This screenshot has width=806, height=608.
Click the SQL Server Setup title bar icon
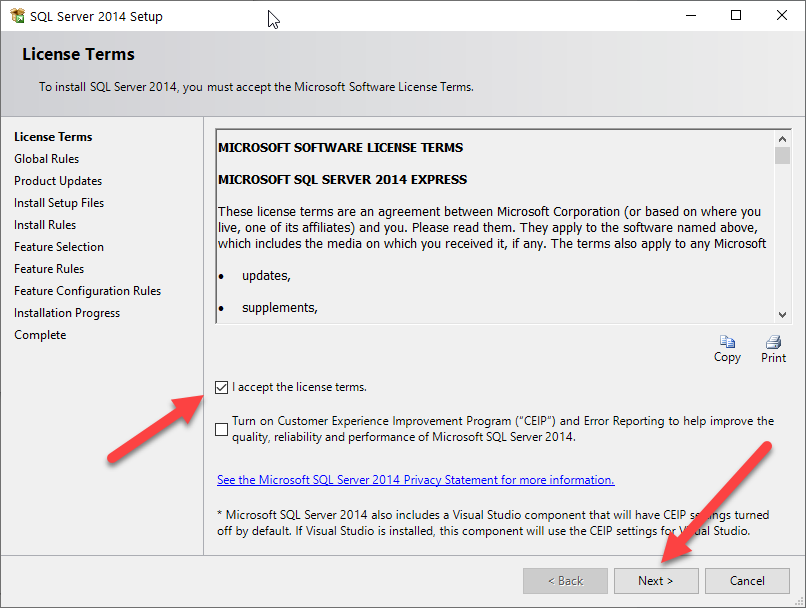click(x=17, y=16)
